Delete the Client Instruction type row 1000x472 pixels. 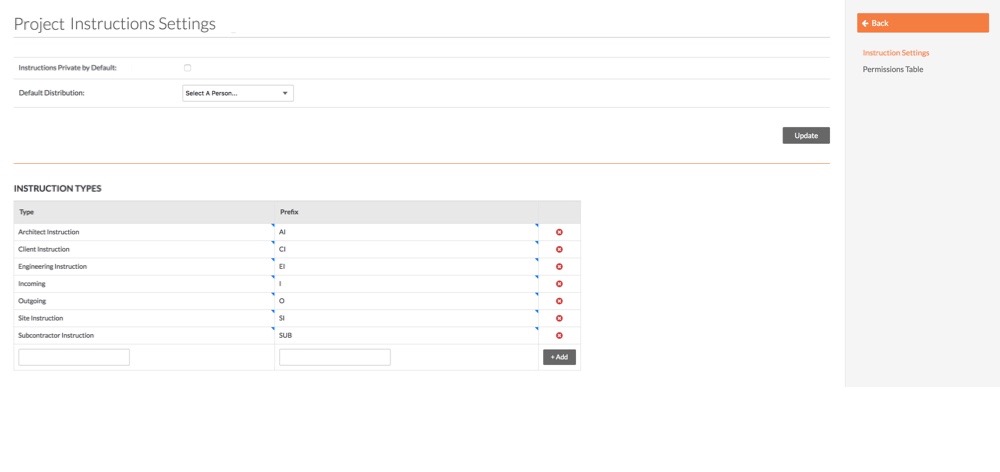coord(559,249)
